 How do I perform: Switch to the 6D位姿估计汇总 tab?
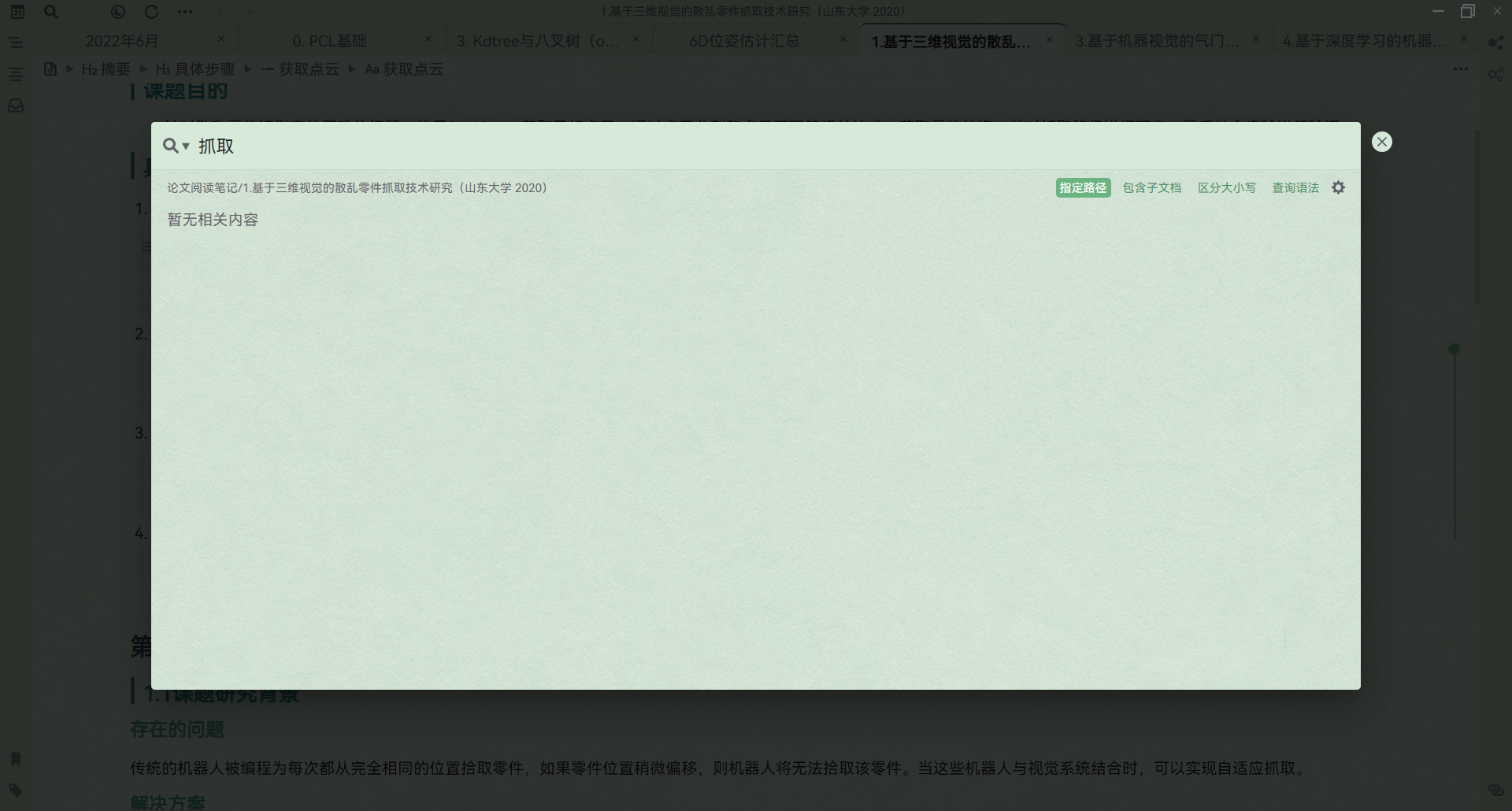[744, 41]
